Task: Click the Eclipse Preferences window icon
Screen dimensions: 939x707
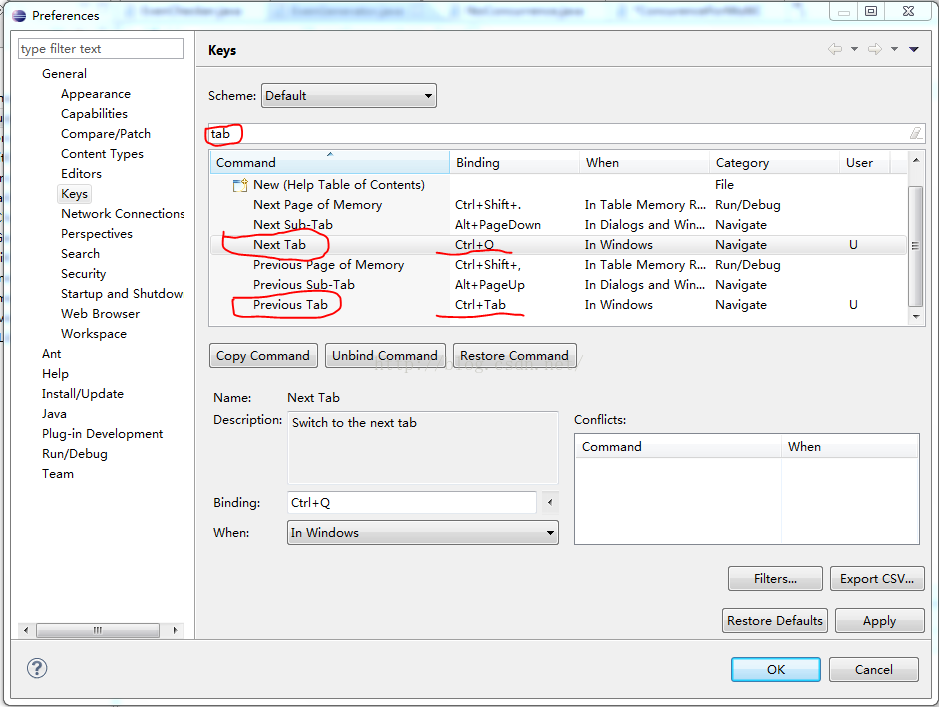Action: [x=19, y=16]
